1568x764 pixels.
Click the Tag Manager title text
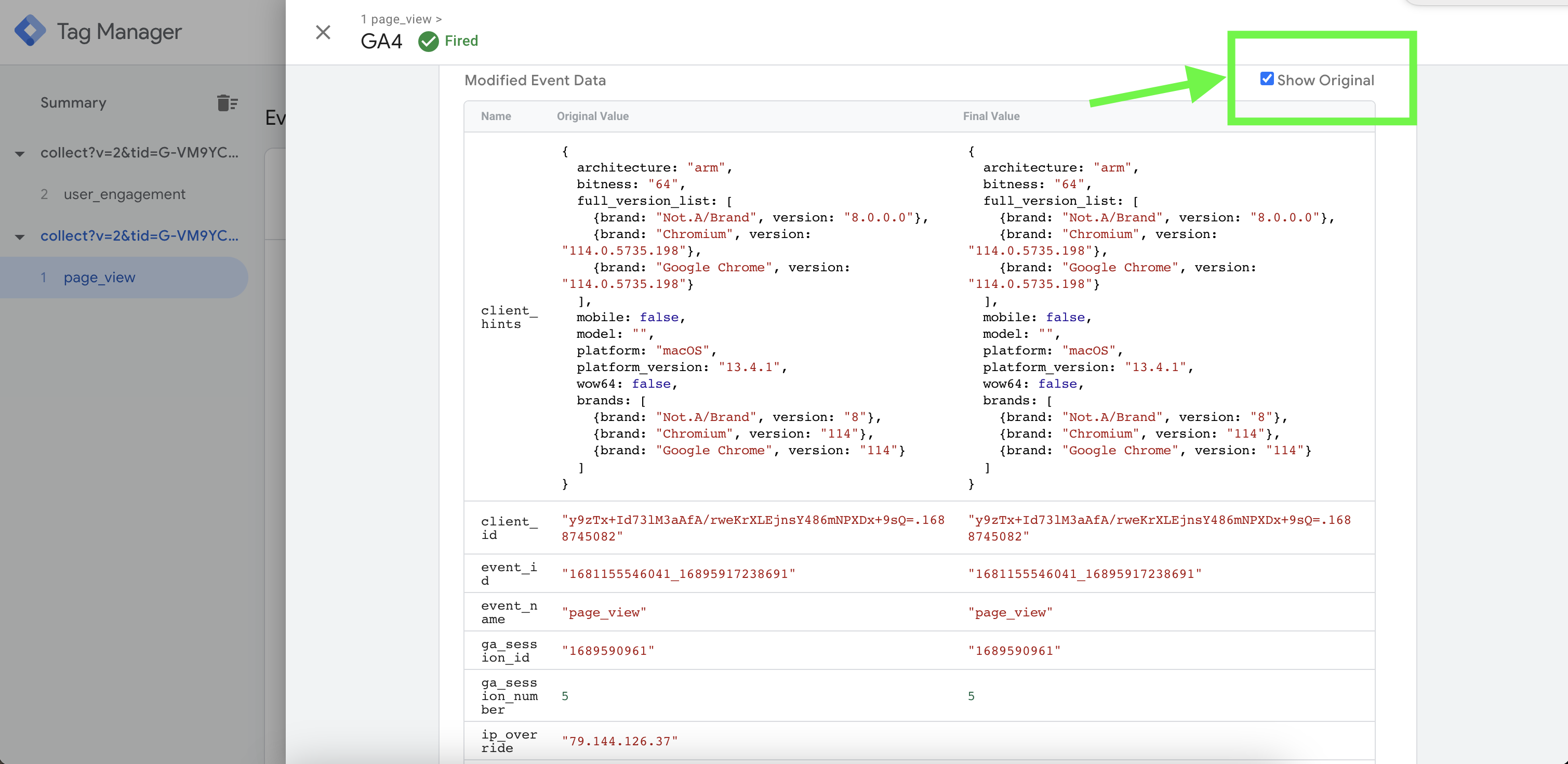(x=119, y=32)
